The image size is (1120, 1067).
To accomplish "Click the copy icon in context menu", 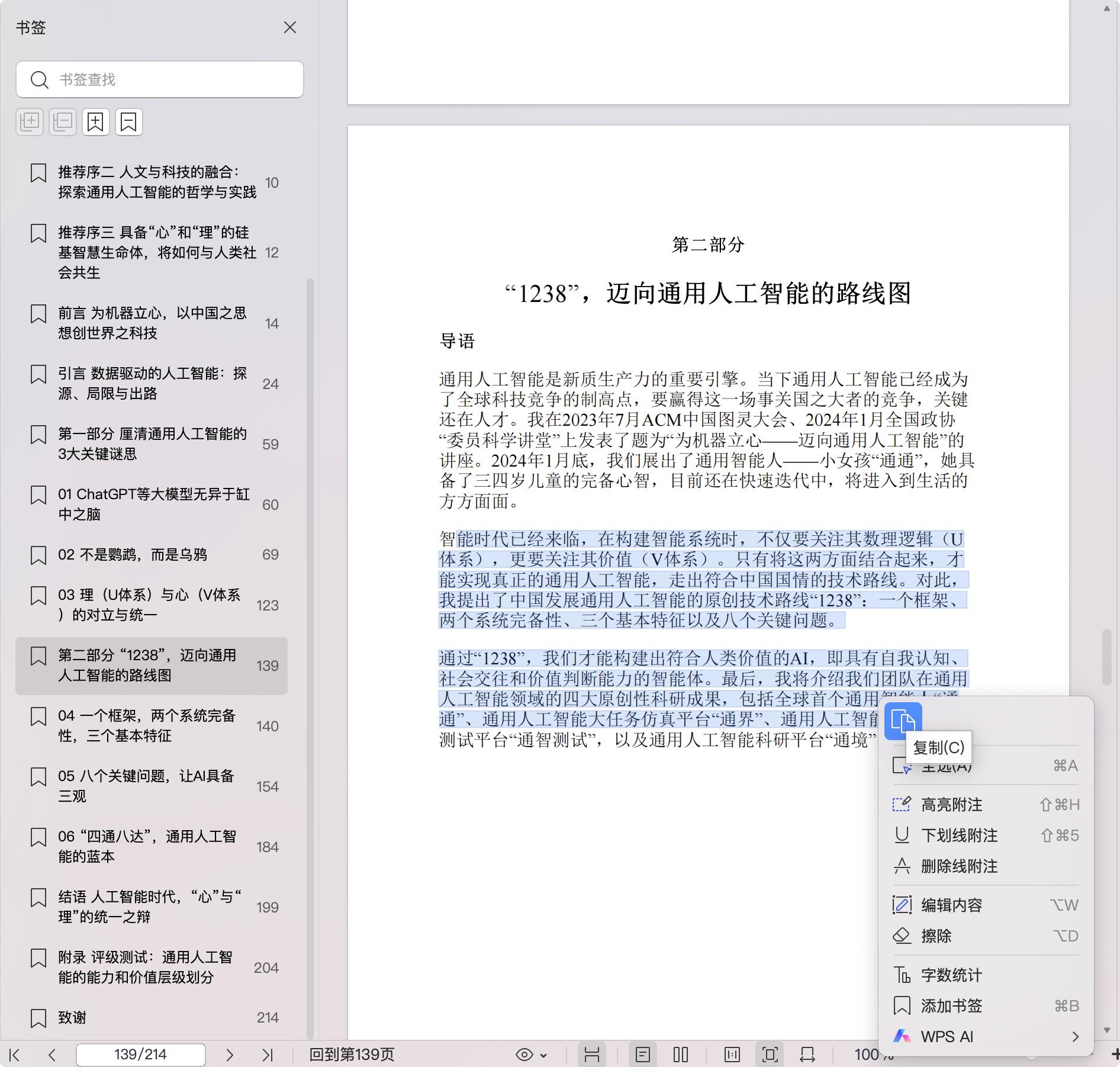I will 903,721.
